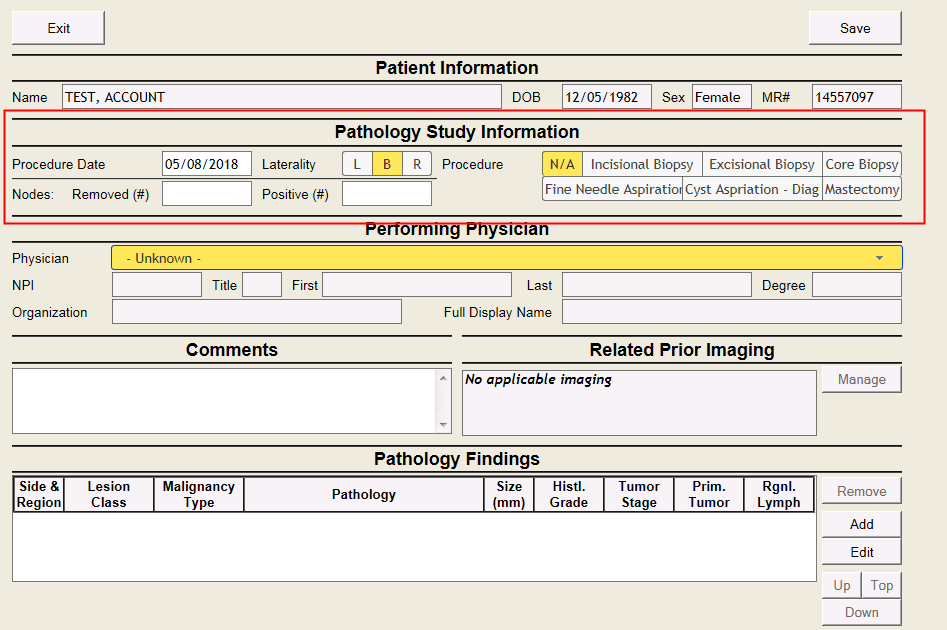This screenshot has height=630, width=947.
Task: Select Left (L) laterality
Action: tap(357, 164)
